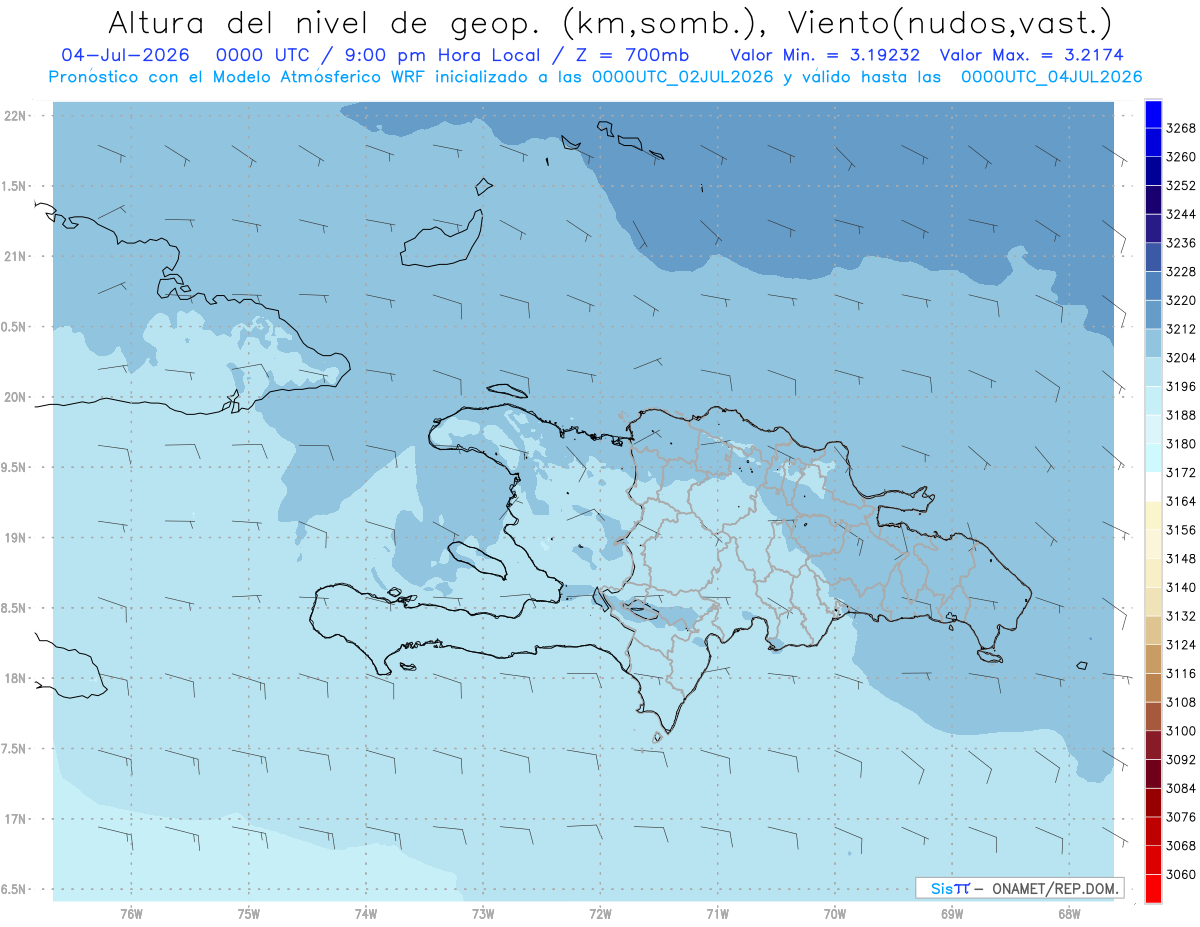Click the '68W' longitude label
This screenshot has height=927, width=1200.
point(1069,912)
